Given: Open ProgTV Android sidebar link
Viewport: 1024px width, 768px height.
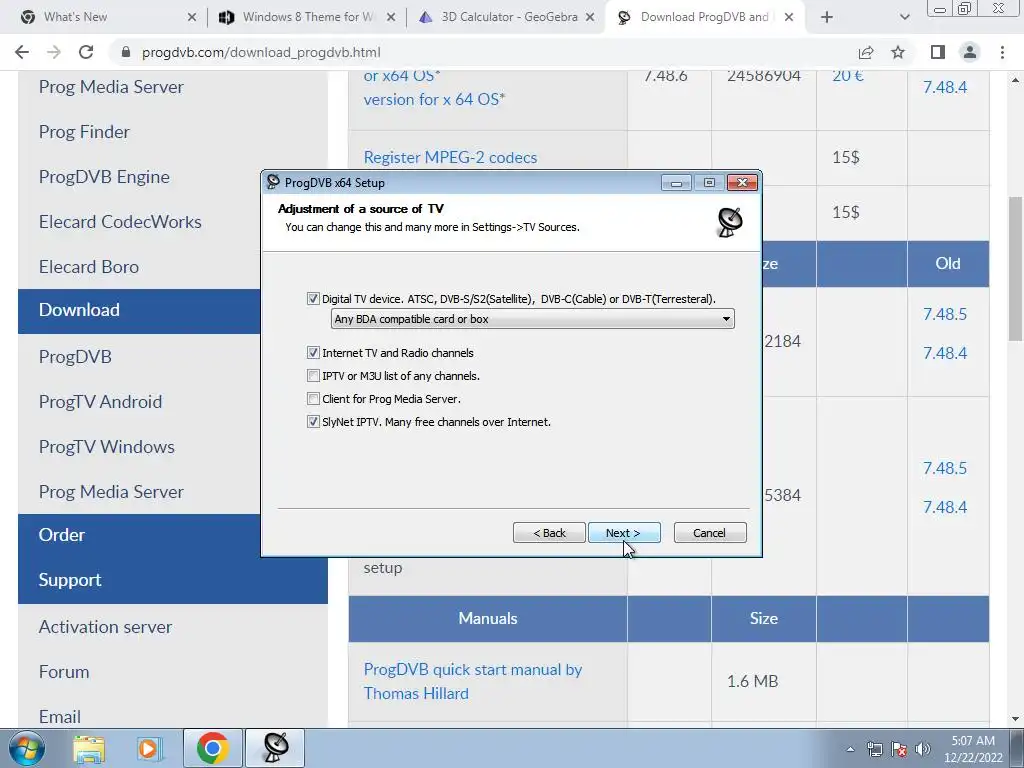Looking at the screenshot, I should point(100,402).
